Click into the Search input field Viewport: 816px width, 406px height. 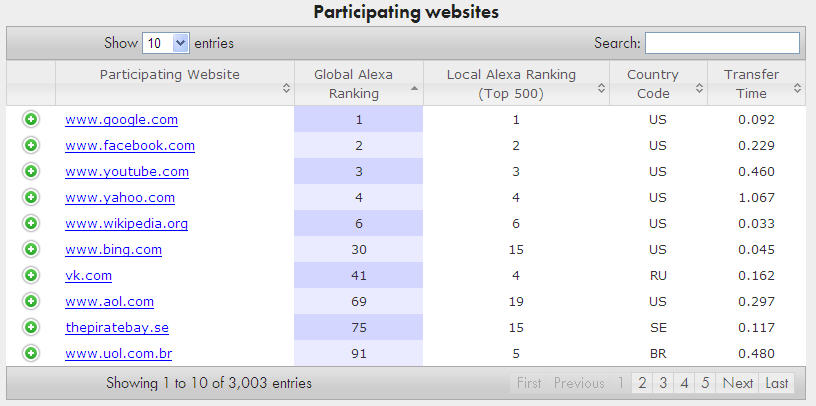coord(722,43)
